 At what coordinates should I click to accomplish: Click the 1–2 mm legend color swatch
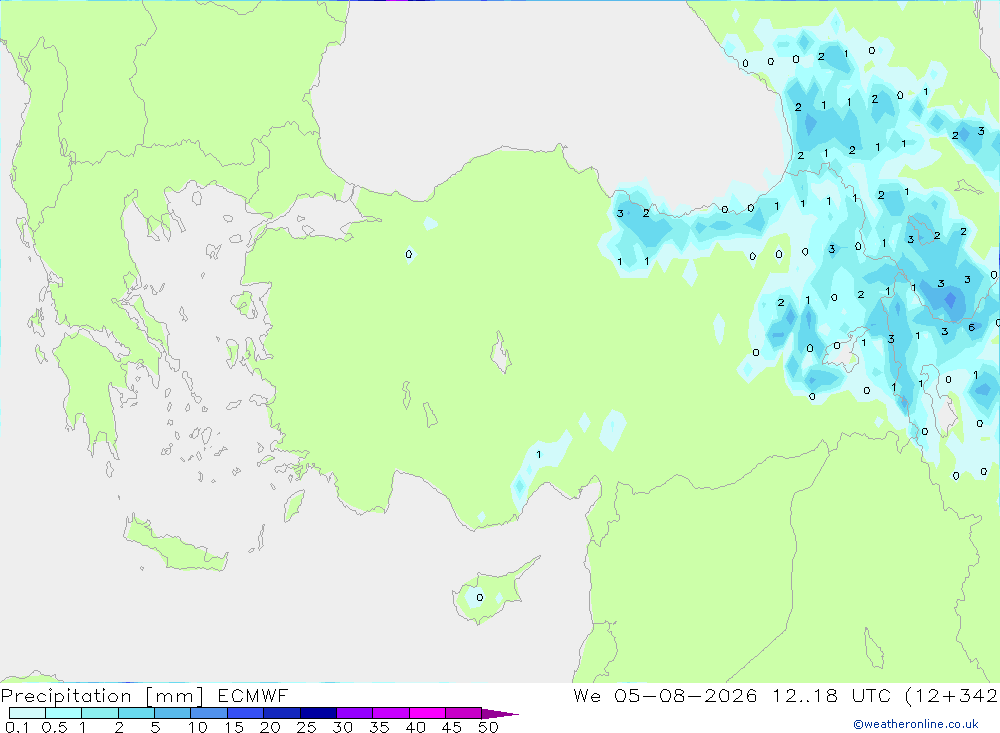click(x=100, y=713)
